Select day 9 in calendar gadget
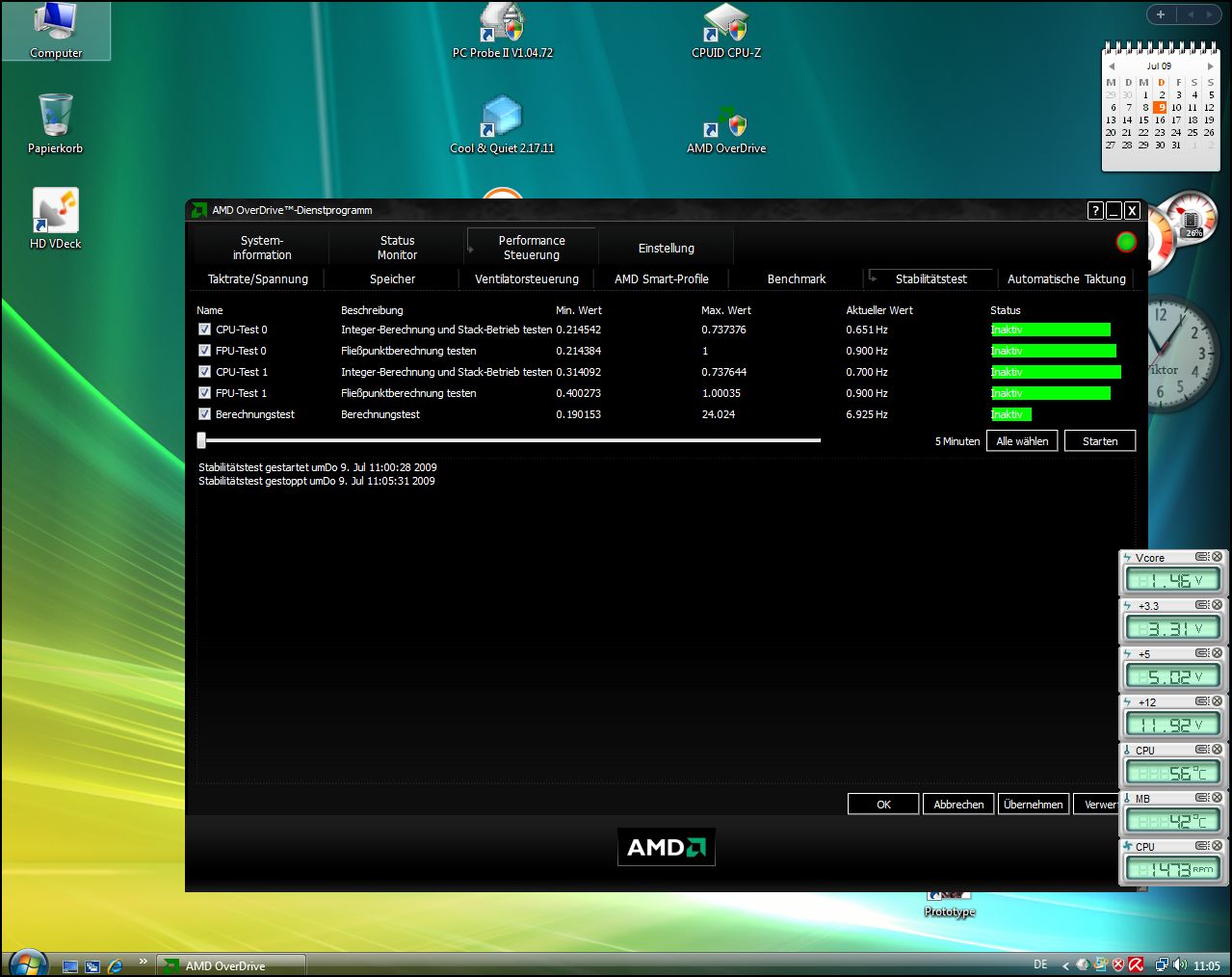Screen dimensions: 1232x977 coord(1161,107)
